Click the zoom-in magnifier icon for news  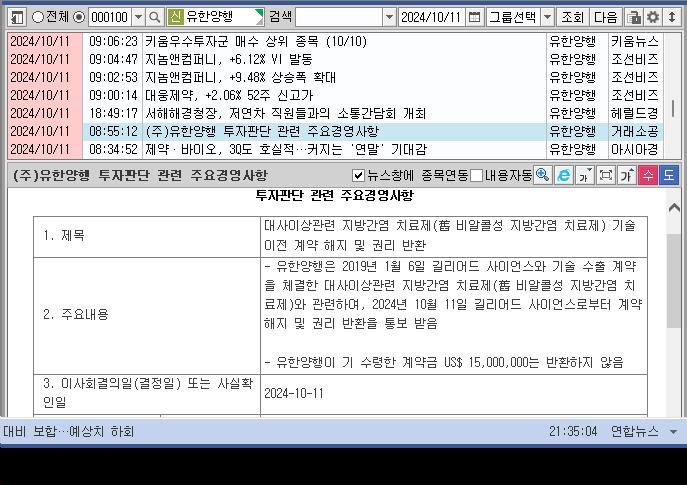tap(542, 175)
